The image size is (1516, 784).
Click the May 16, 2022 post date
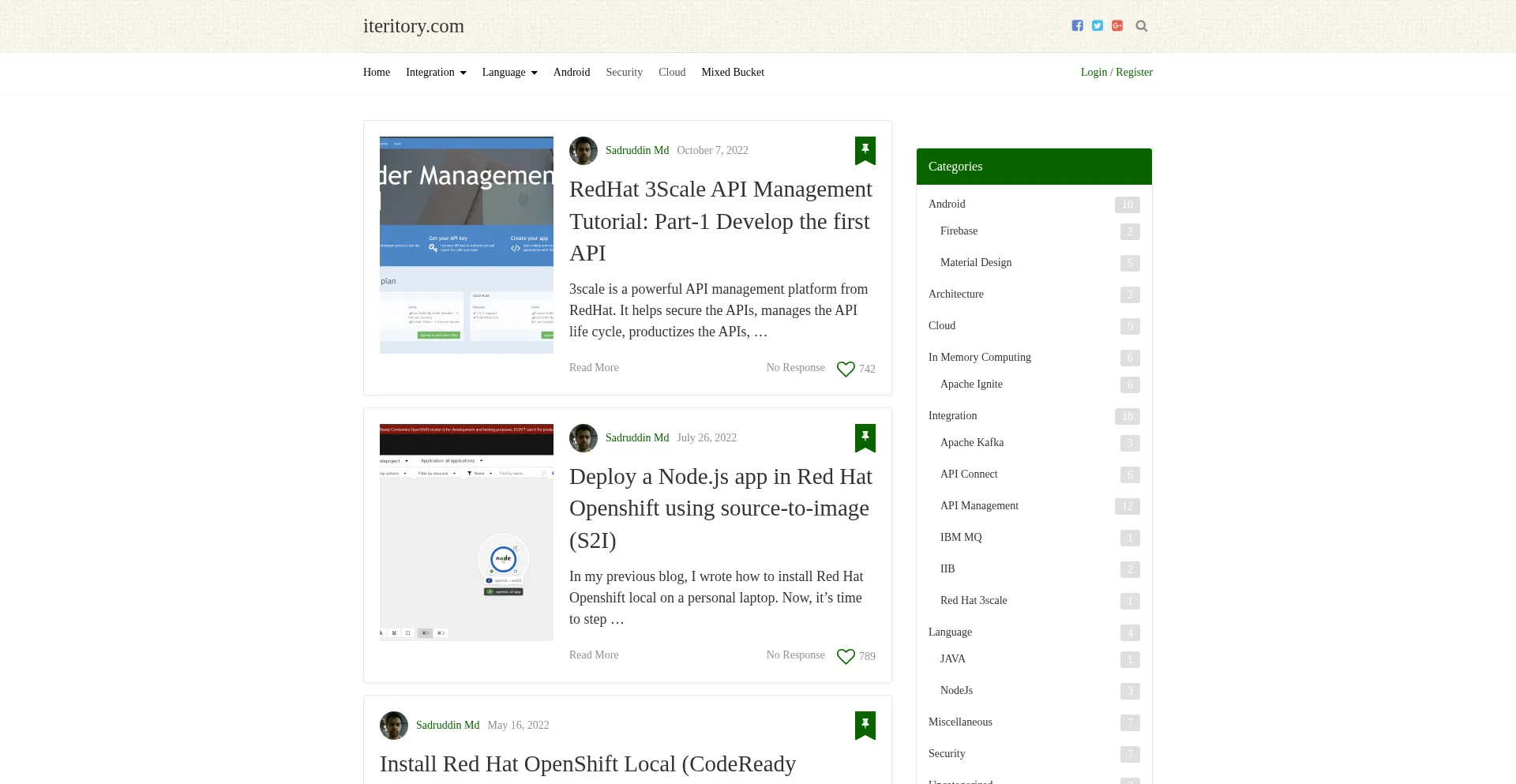coord(518,725)
